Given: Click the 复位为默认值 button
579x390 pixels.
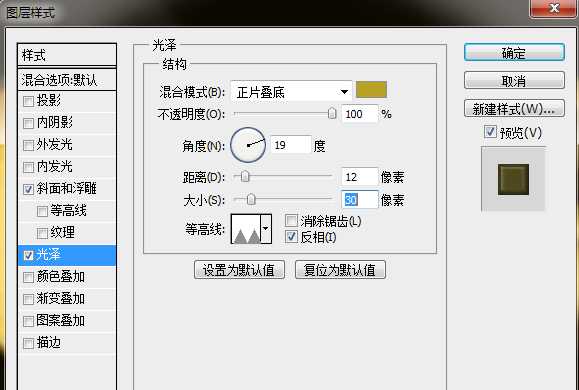Looking at the screenshot, I should coord(340,270).
